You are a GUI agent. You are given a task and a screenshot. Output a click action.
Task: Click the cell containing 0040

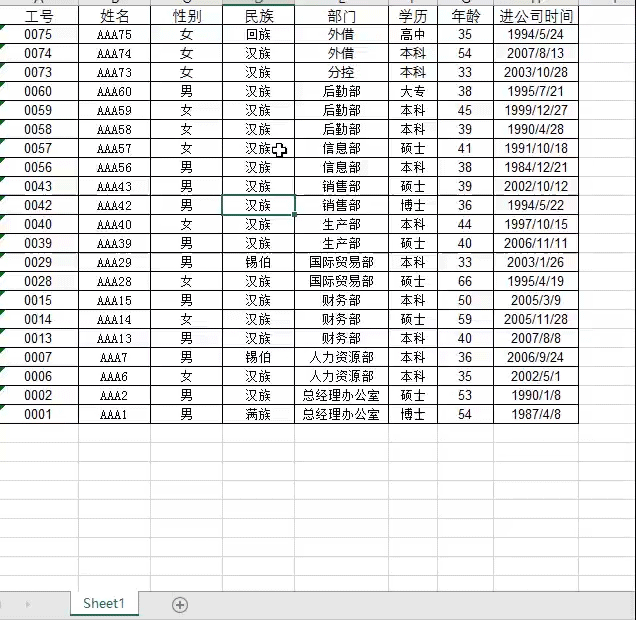(x=39, y=224)
